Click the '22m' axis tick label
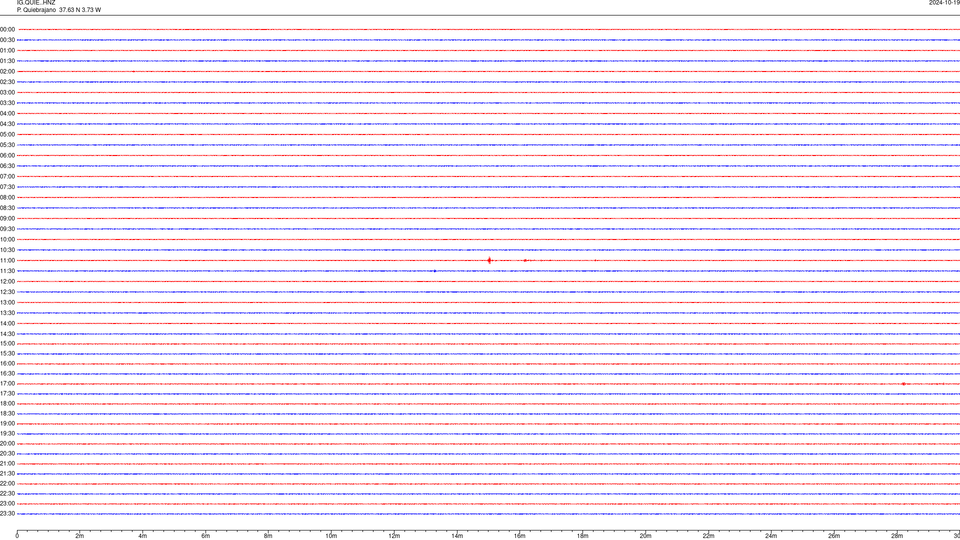 click(x=708, y=536)
